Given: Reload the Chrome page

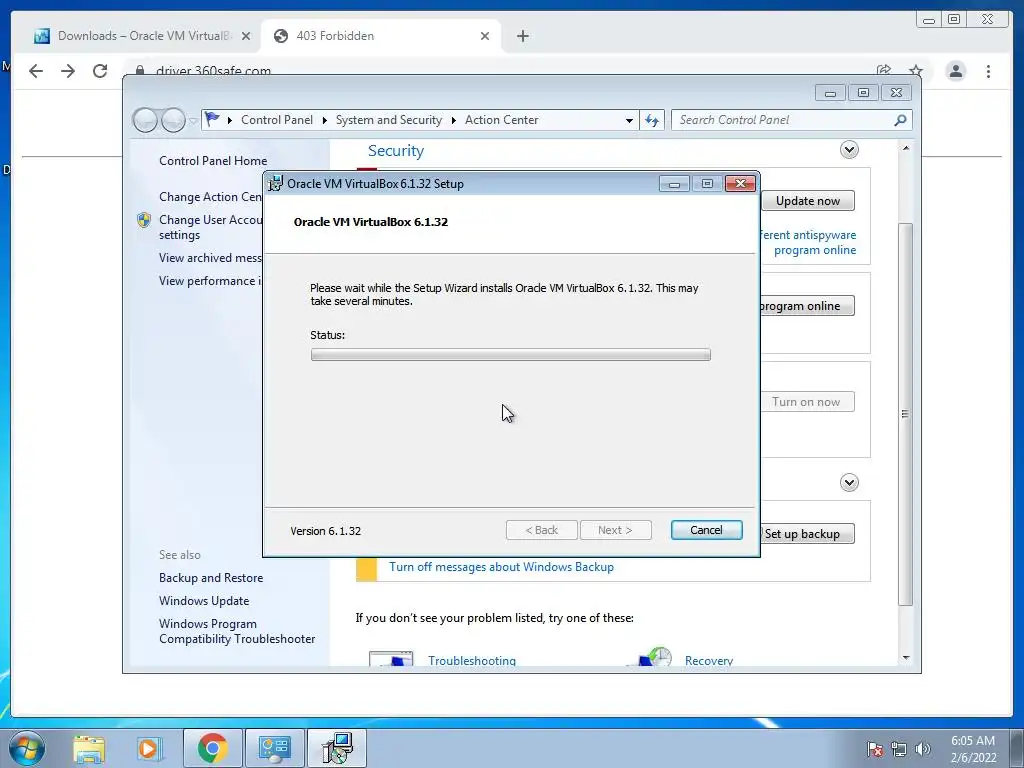Looking at the screenshot, I should [x=100, y=71].
